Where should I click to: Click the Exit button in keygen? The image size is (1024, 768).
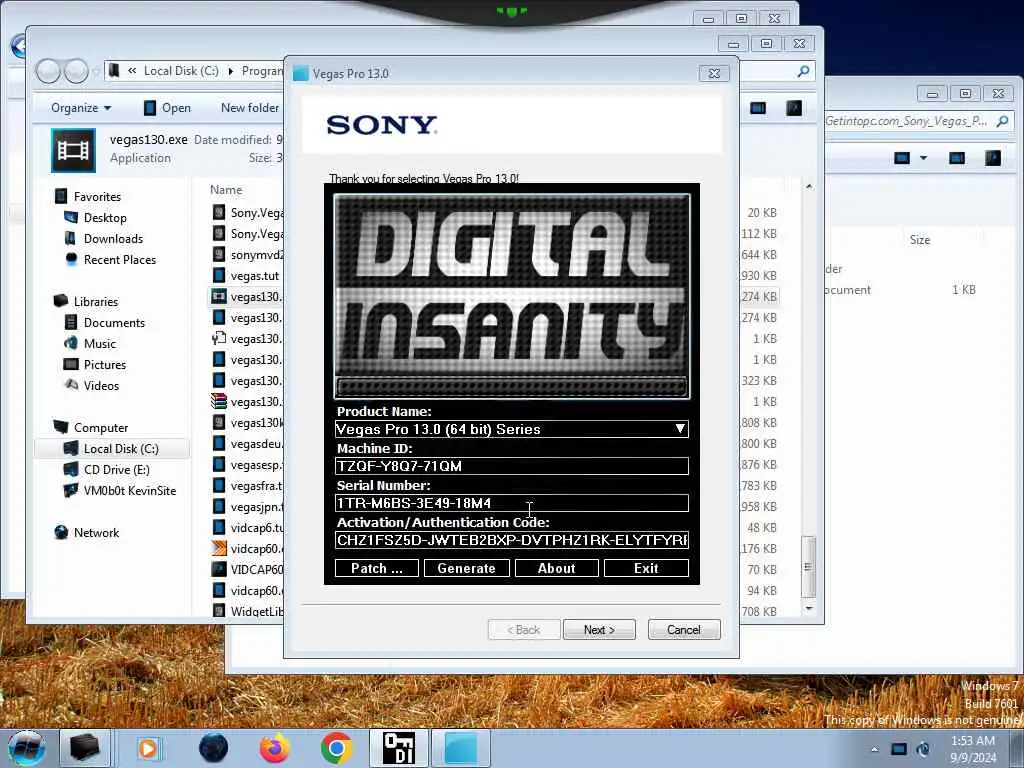coord(646,568)
